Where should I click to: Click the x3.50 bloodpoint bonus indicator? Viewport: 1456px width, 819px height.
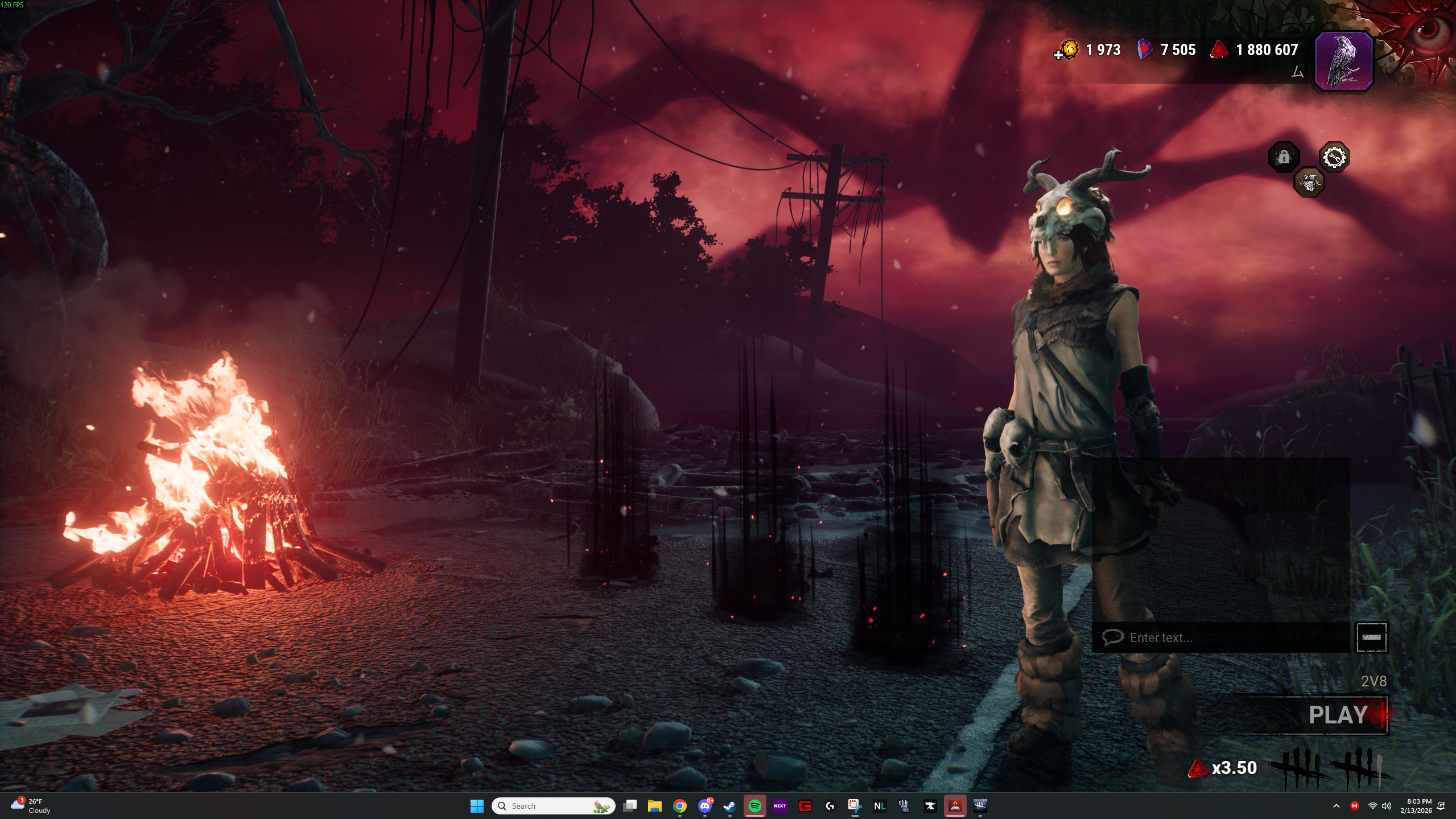(1223, 768)
